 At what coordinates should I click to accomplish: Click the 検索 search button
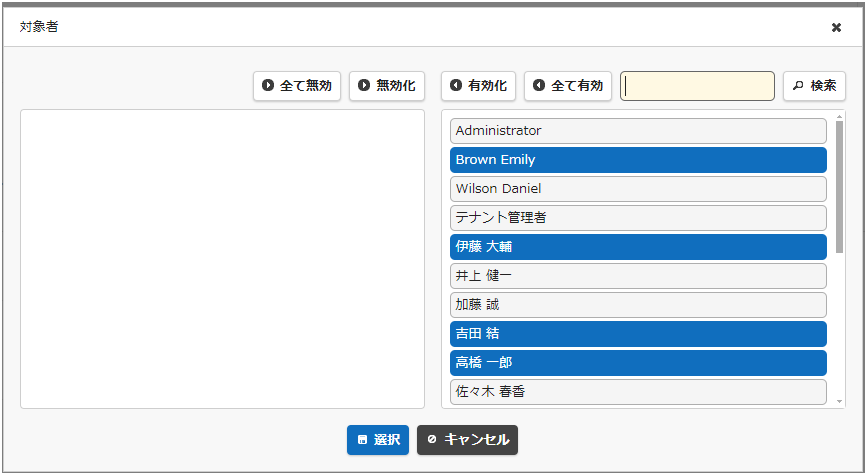pyautogui.click(x=814, y=86)
